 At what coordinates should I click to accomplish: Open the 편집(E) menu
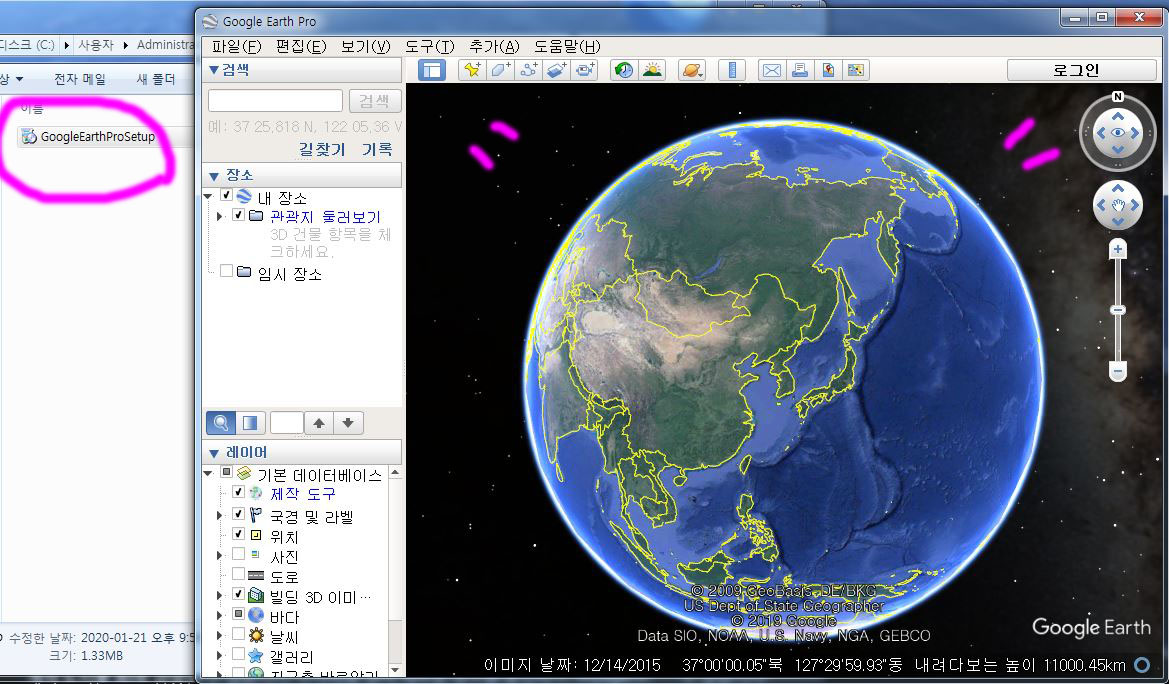click(x=300, y=46)
